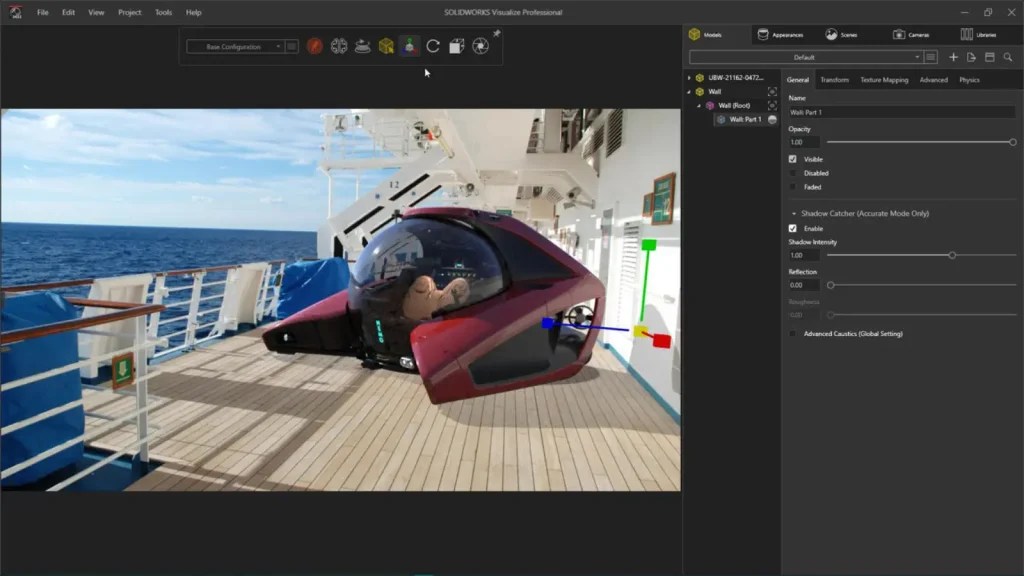Open the Base Configuration dropdown
Viewport: 1024px width, 576px height.
235,46
